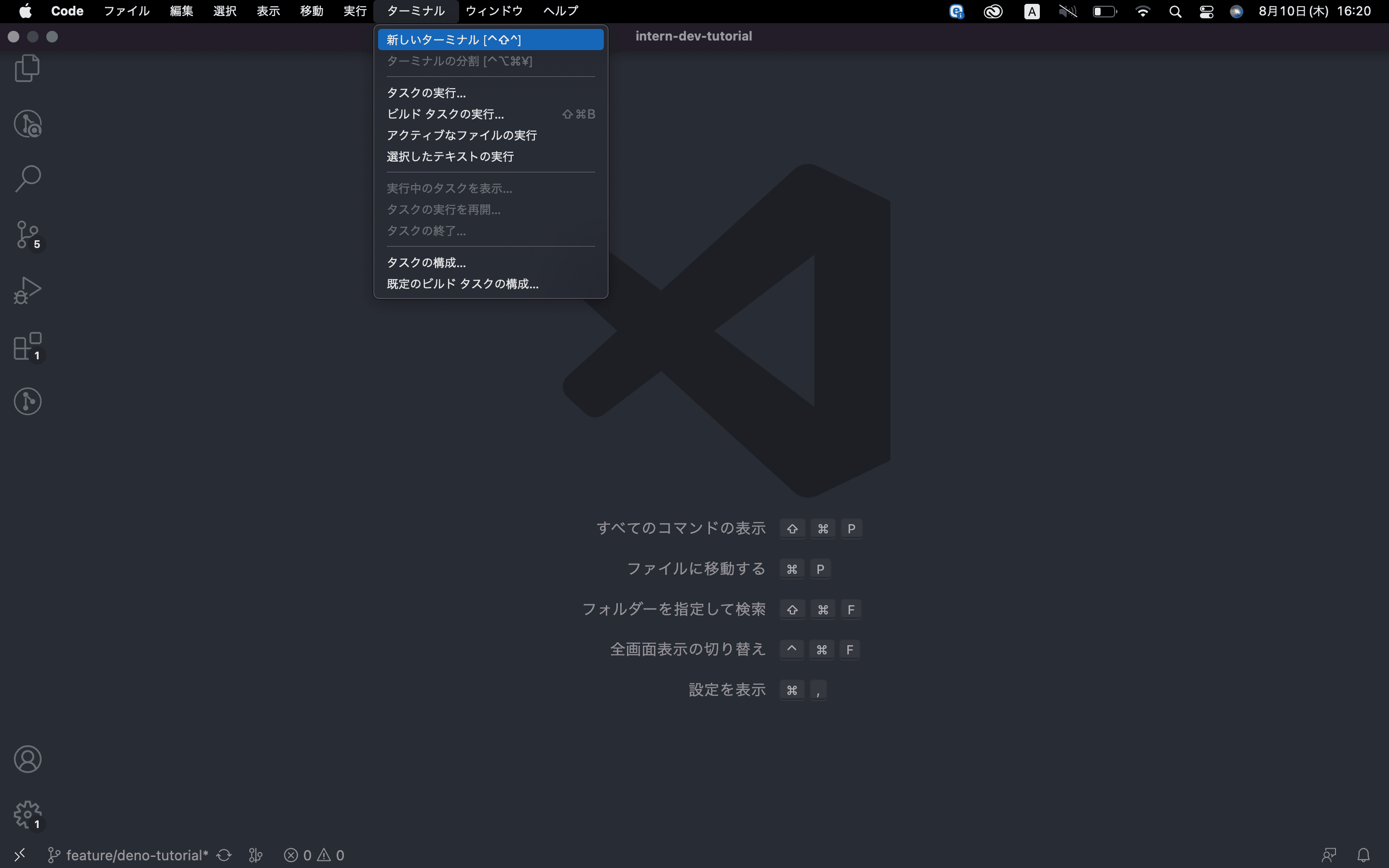Click the 全画面表示の切り替え shortcut text
This screenshot has width=1389, height=868.
(x=688, y=649)
